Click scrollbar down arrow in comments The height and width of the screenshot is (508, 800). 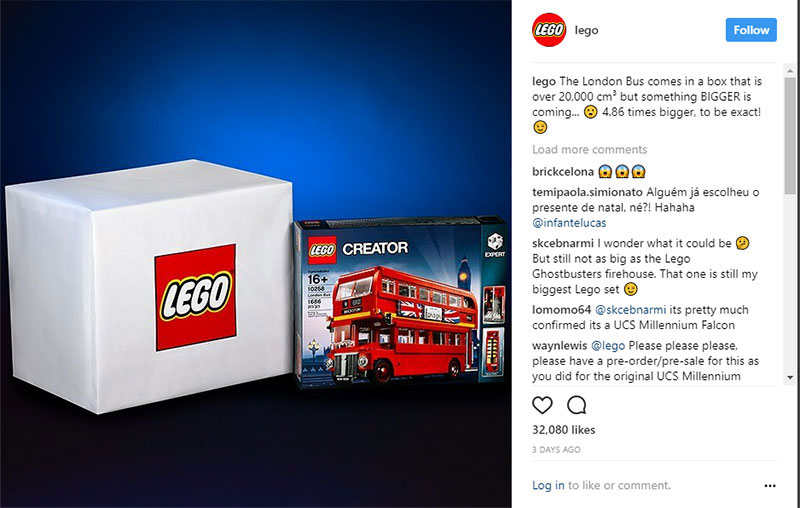click(790, 377)
